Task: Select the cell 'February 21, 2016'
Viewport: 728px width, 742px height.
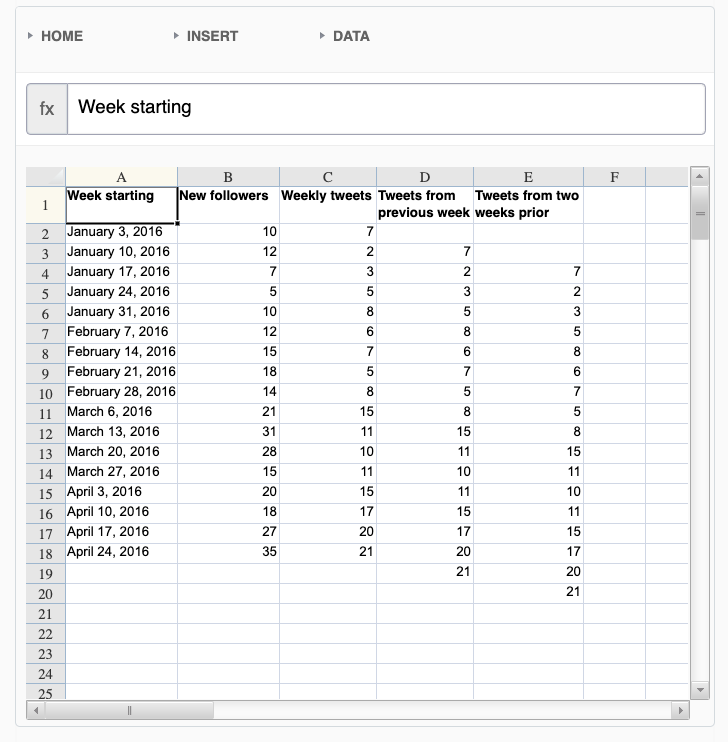Action: point(122,373)
